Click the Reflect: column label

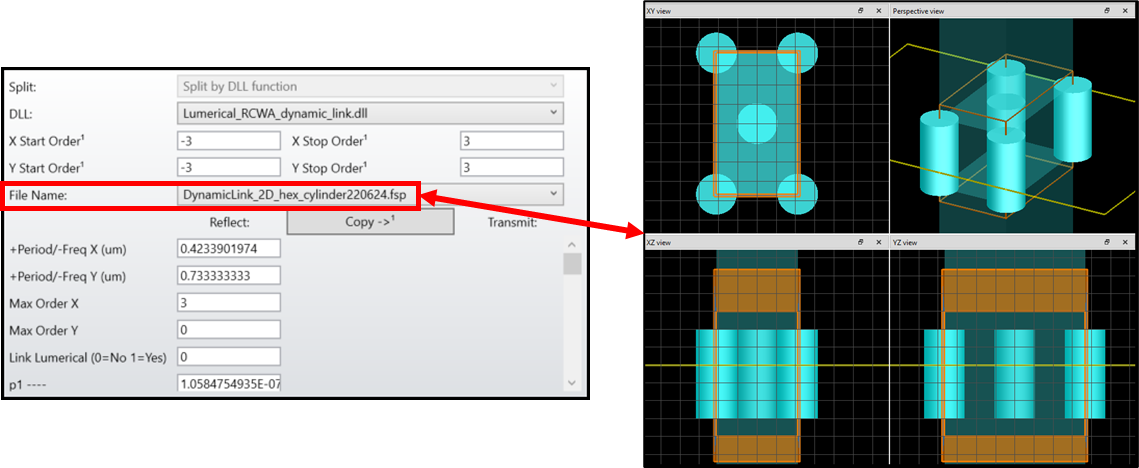(x=230, y=222)
